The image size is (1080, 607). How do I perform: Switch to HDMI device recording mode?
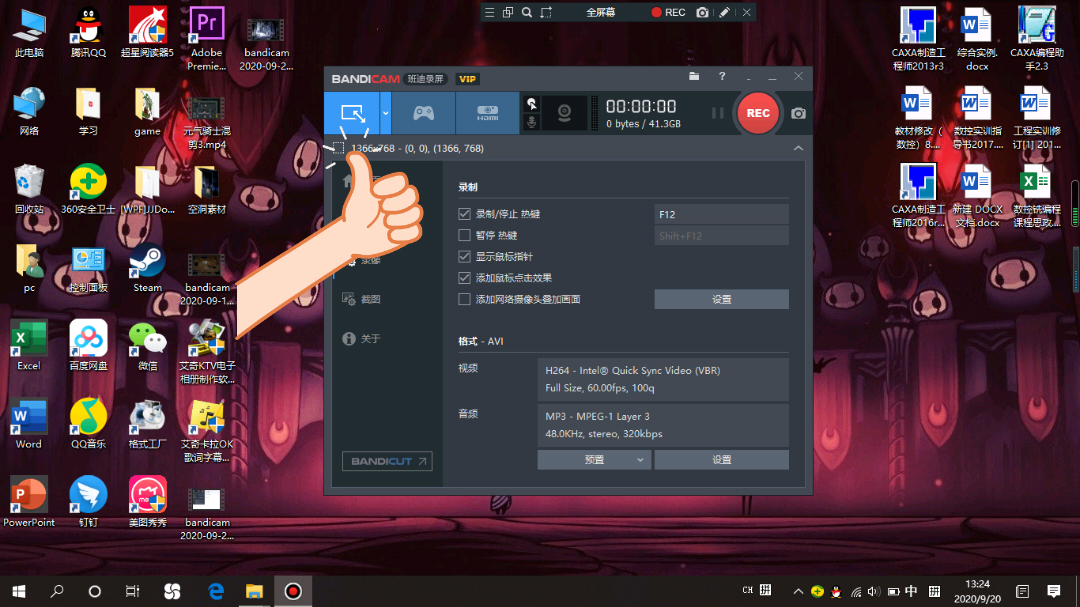487,113
